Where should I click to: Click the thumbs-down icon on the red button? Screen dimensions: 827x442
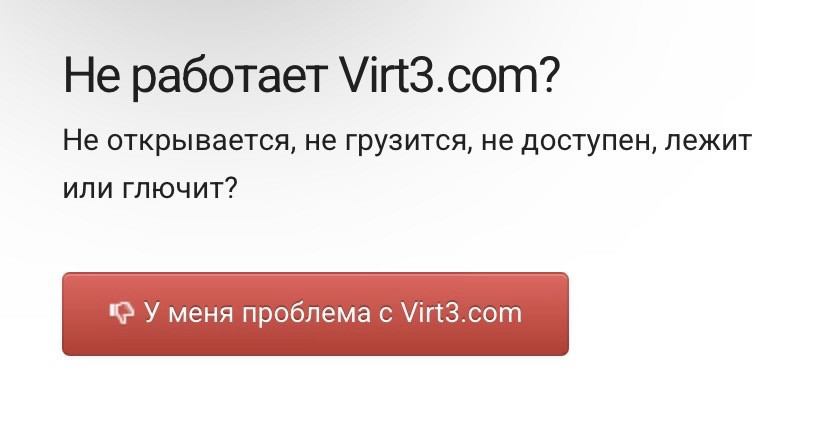click(x=122, y=313)
